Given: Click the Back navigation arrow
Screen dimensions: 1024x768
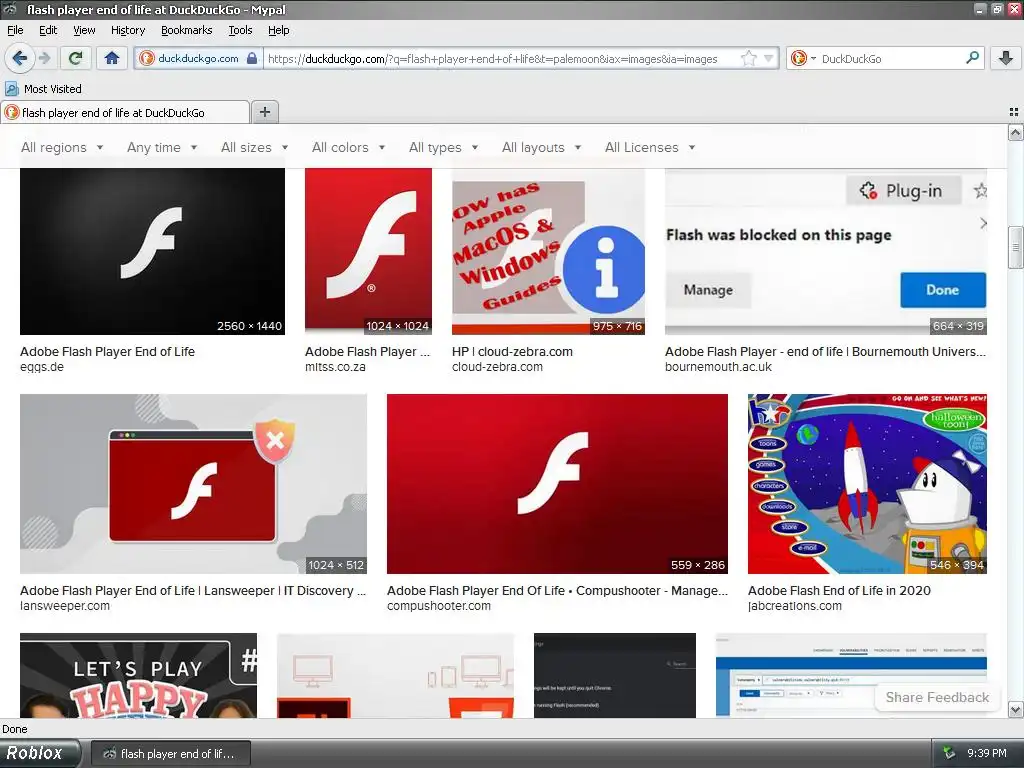Looking at the screenshot, I should [x=20, y=59].
